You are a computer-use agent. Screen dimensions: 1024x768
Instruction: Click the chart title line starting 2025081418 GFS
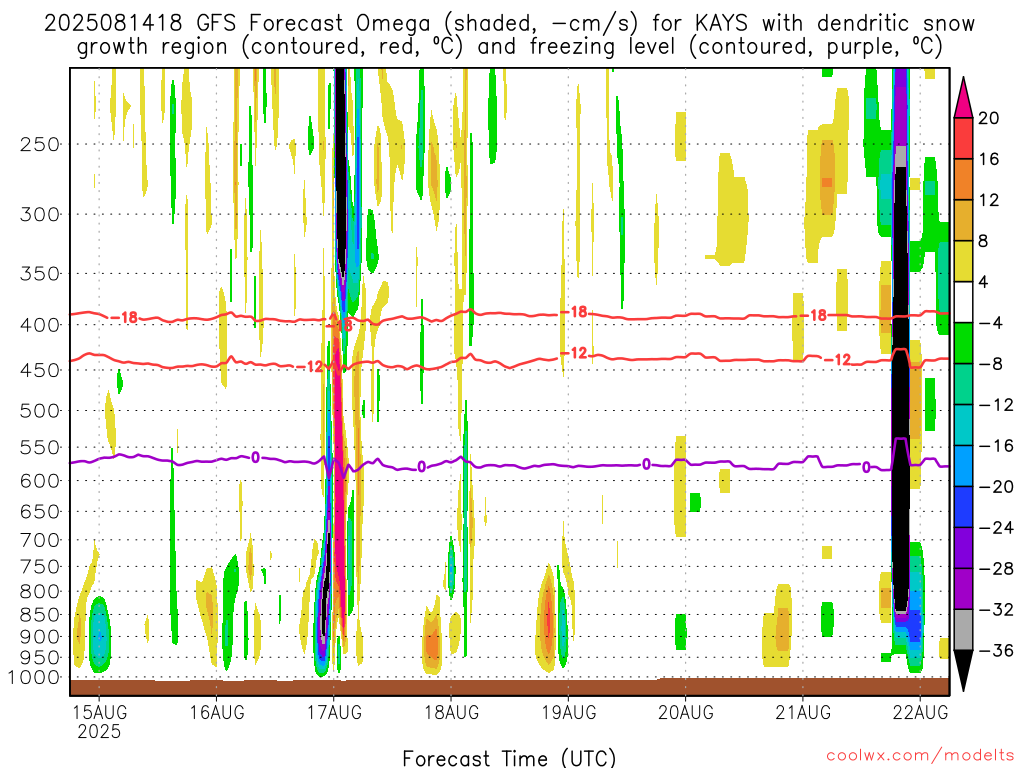(x=509, y=24)
